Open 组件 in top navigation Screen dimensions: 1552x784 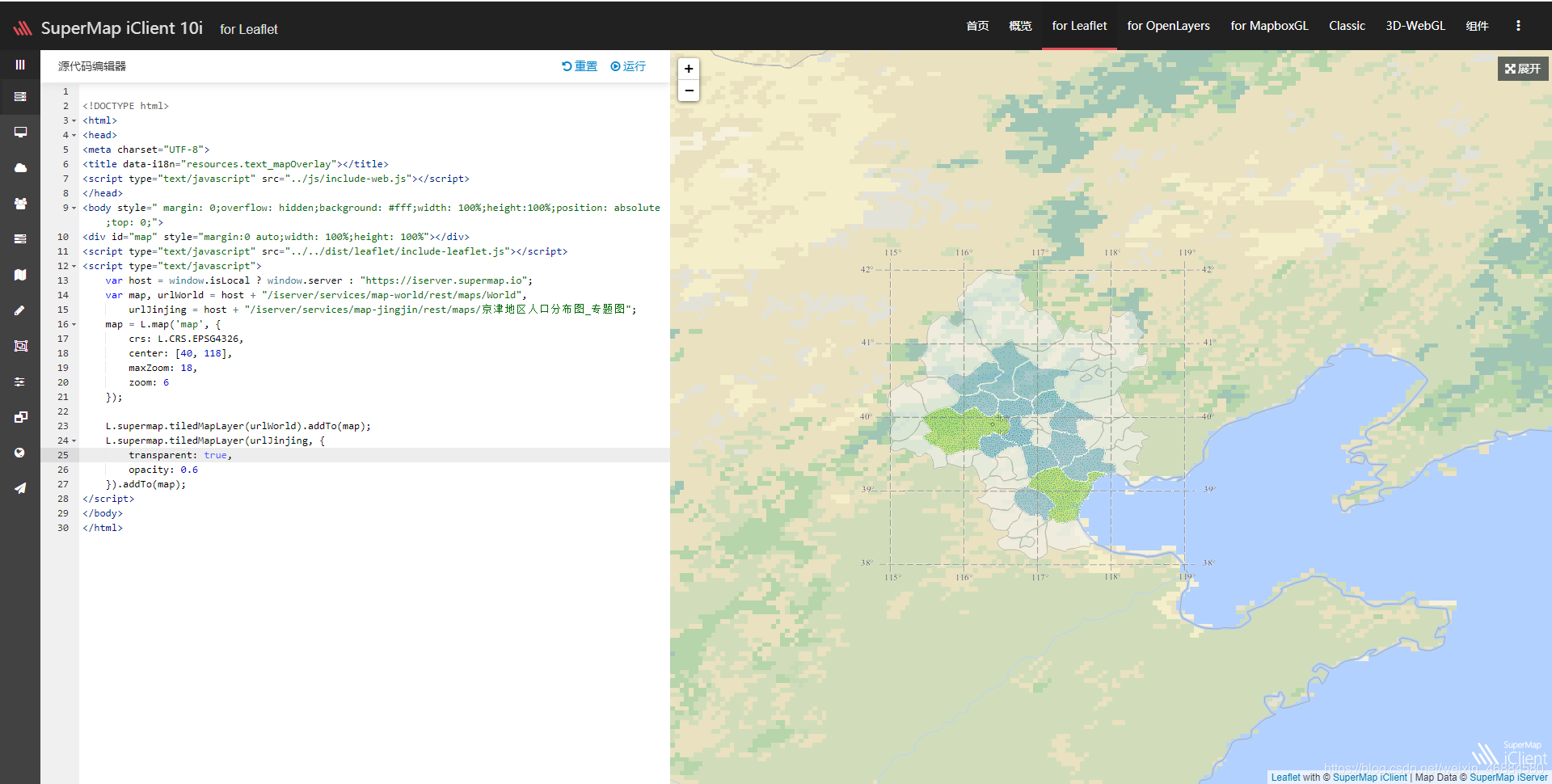tap(1477, 26)
